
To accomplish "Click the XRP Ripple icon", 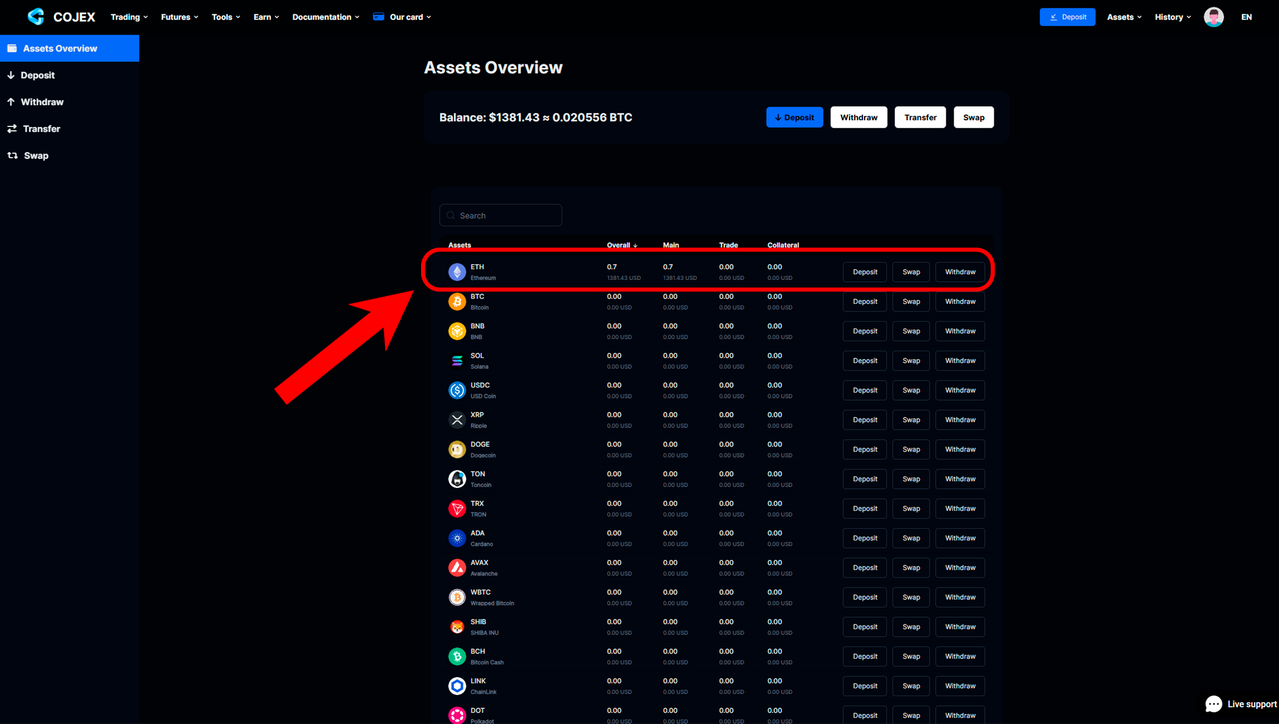I will pyautogui.click(x=457, y=420).
